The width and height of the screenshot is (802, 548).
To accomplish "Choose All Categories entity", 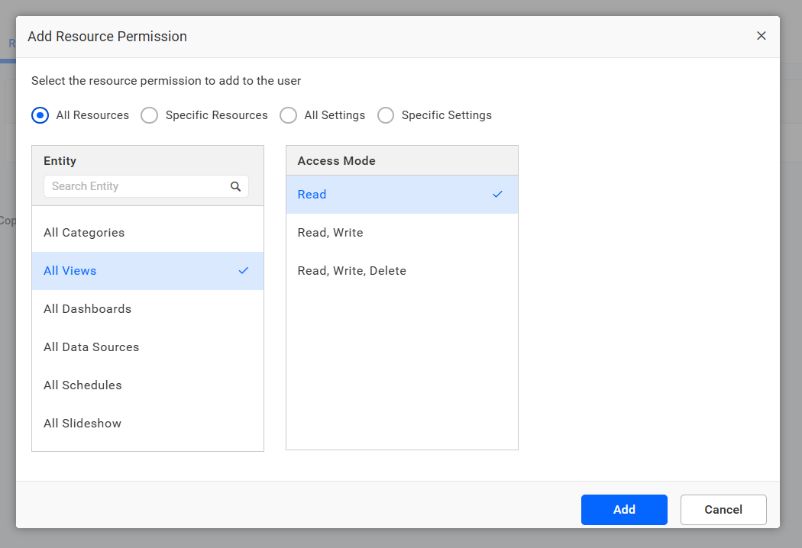I will tap(148, 233).
